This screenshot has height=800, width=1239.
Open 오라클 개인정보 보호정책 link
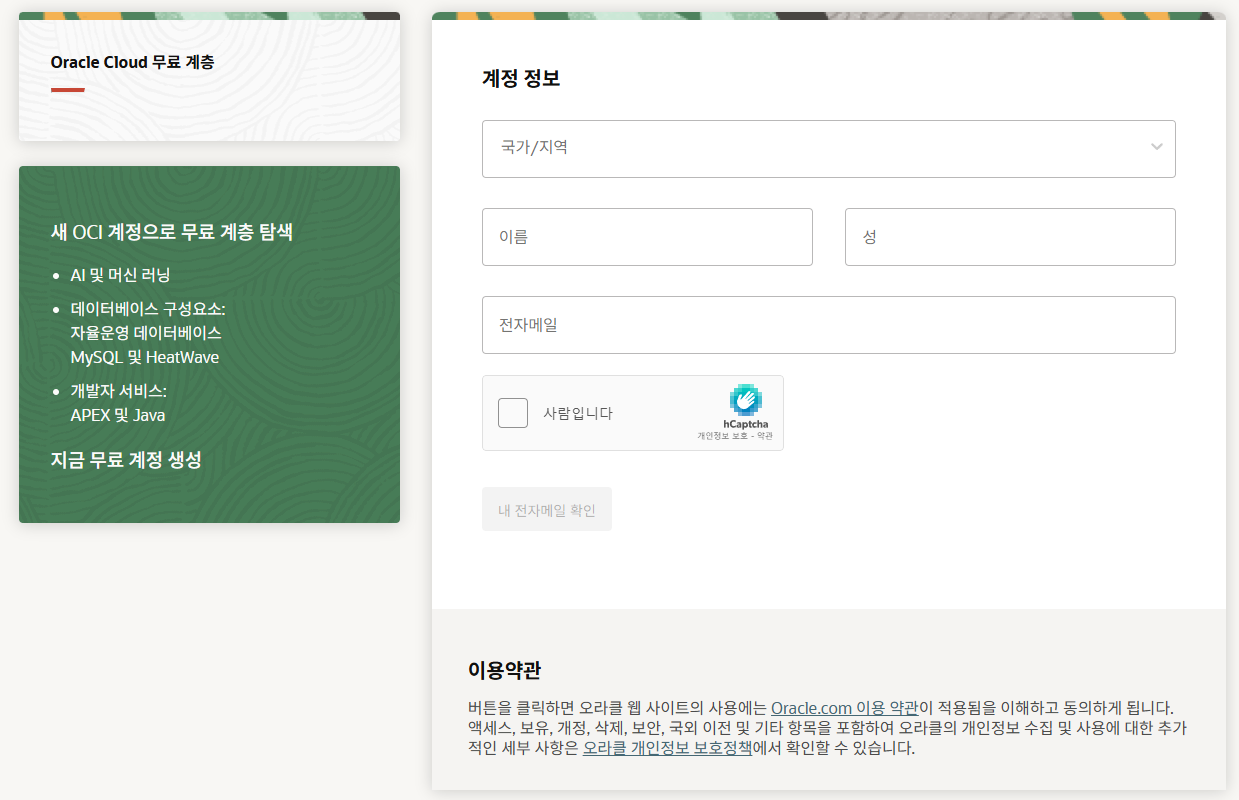[667, 748]
